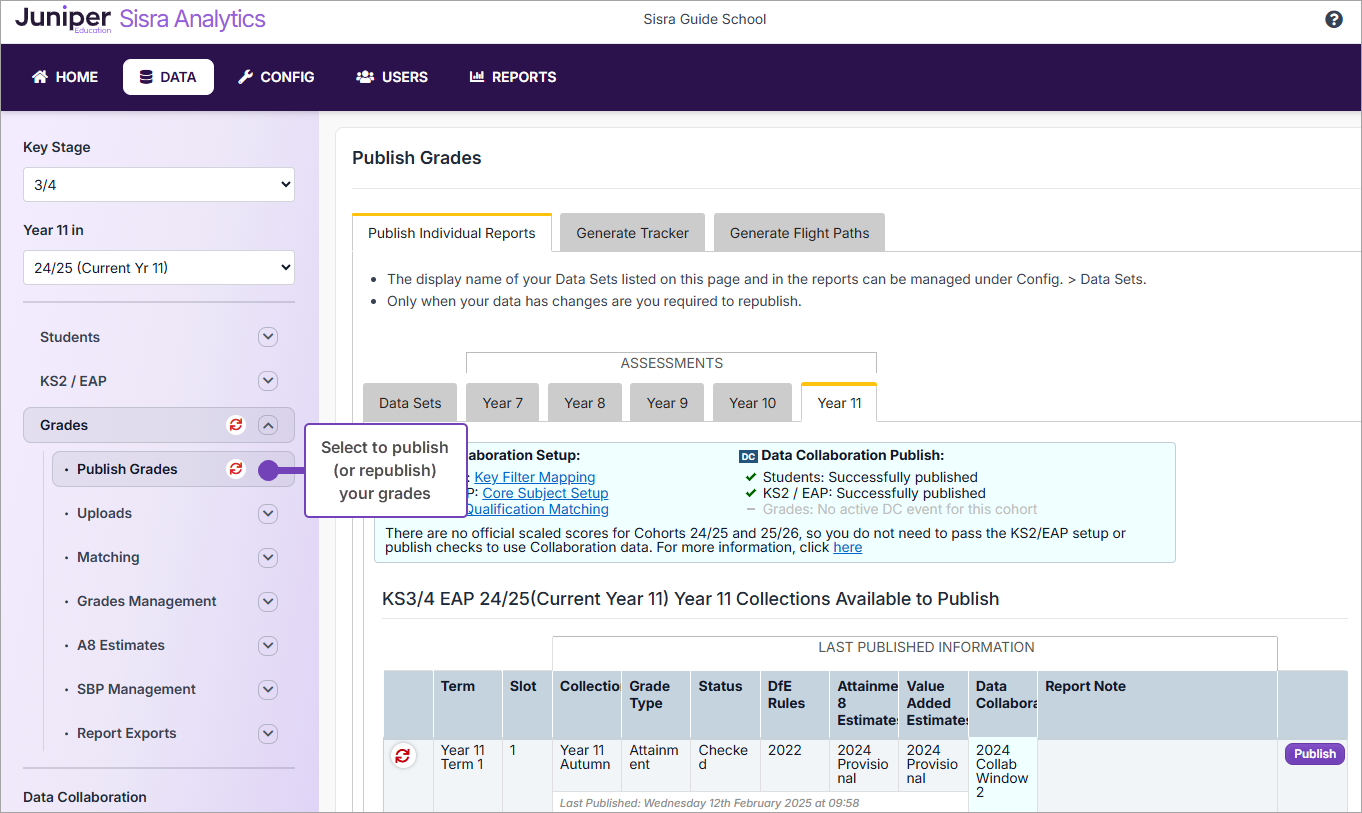Expand the Students section

click(x=267, y=337)
